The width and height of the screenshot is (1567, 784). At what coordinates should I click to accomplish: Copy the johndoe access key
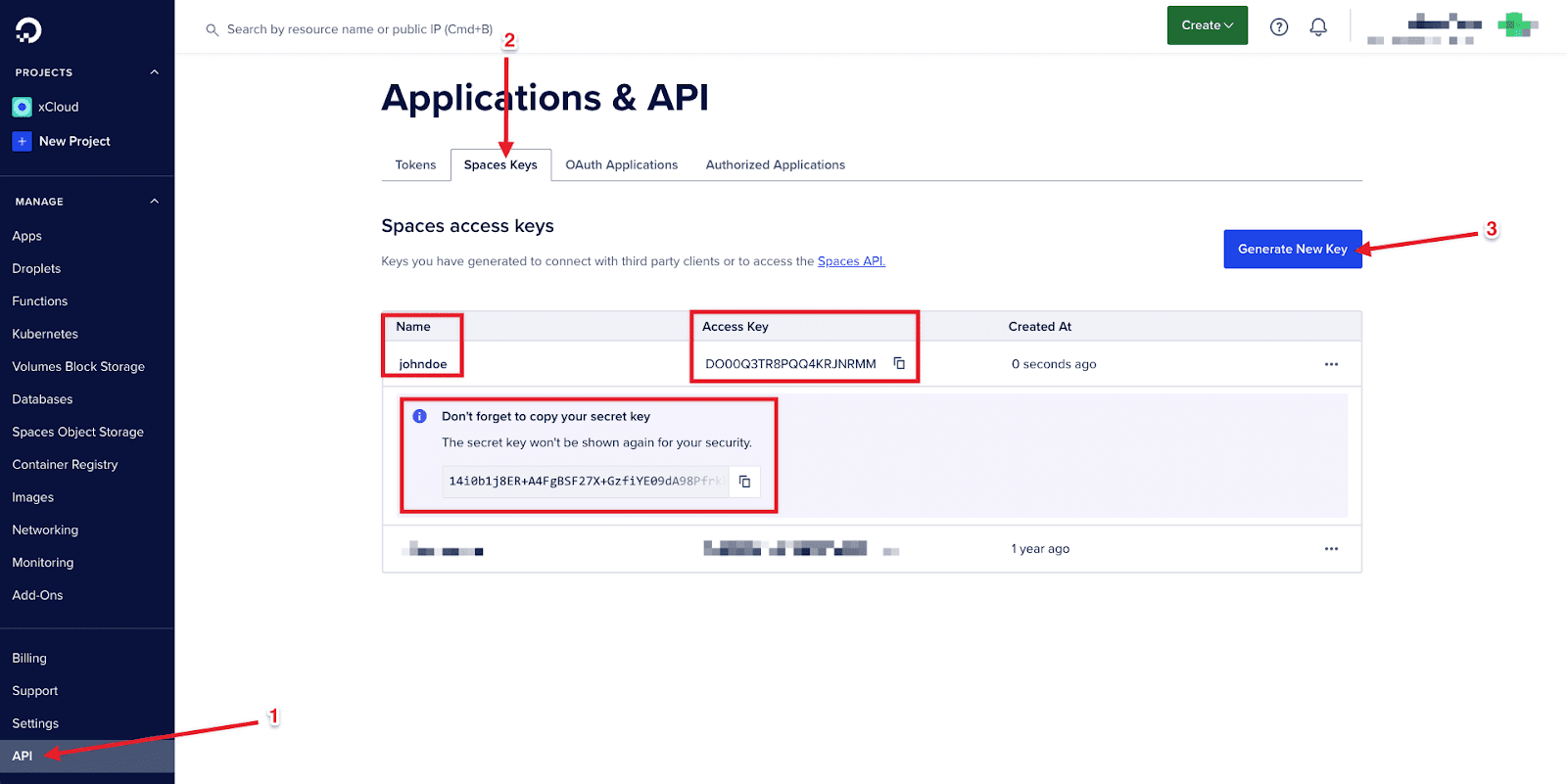(899, 363)
